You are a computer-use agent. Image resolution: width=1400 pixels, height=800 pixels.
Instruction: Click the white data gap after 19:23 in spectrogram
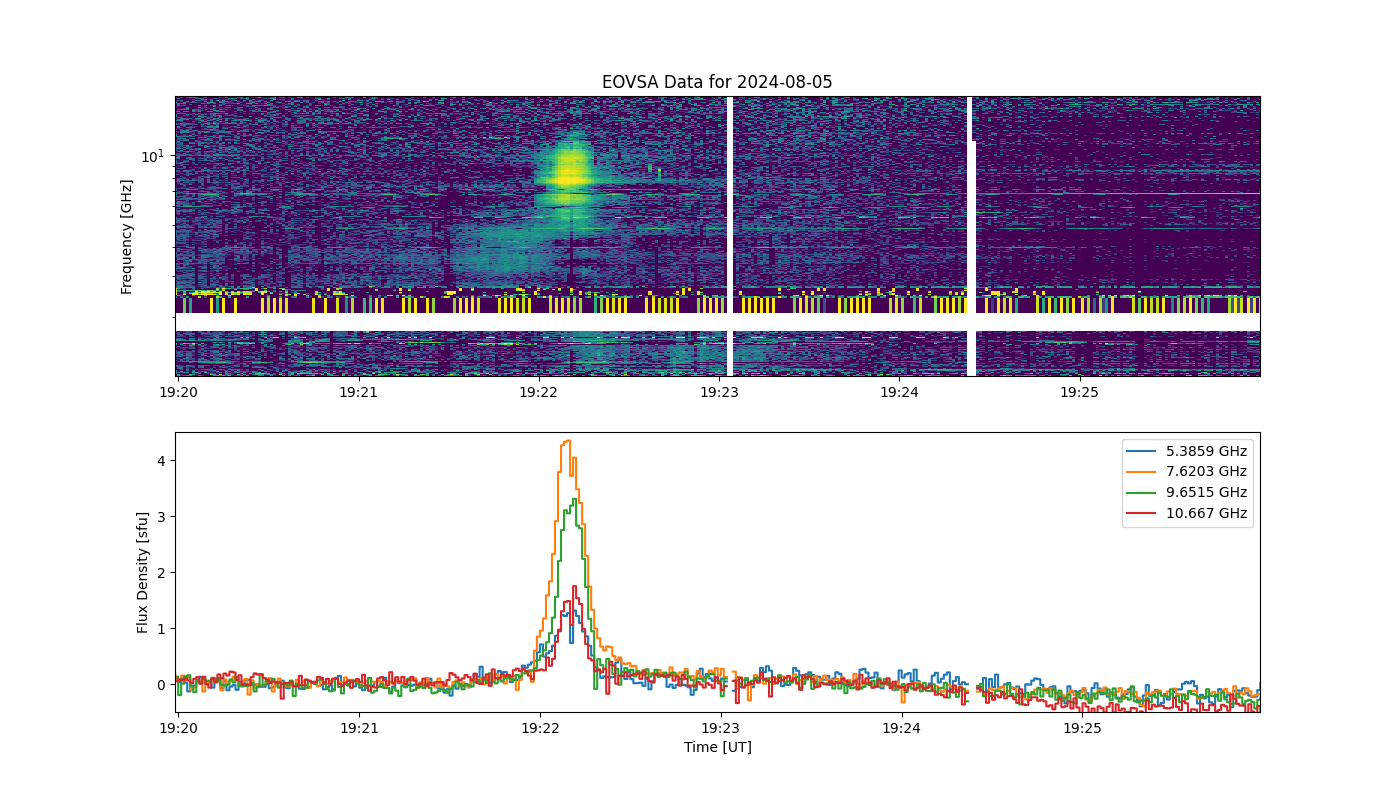(730, 236)
